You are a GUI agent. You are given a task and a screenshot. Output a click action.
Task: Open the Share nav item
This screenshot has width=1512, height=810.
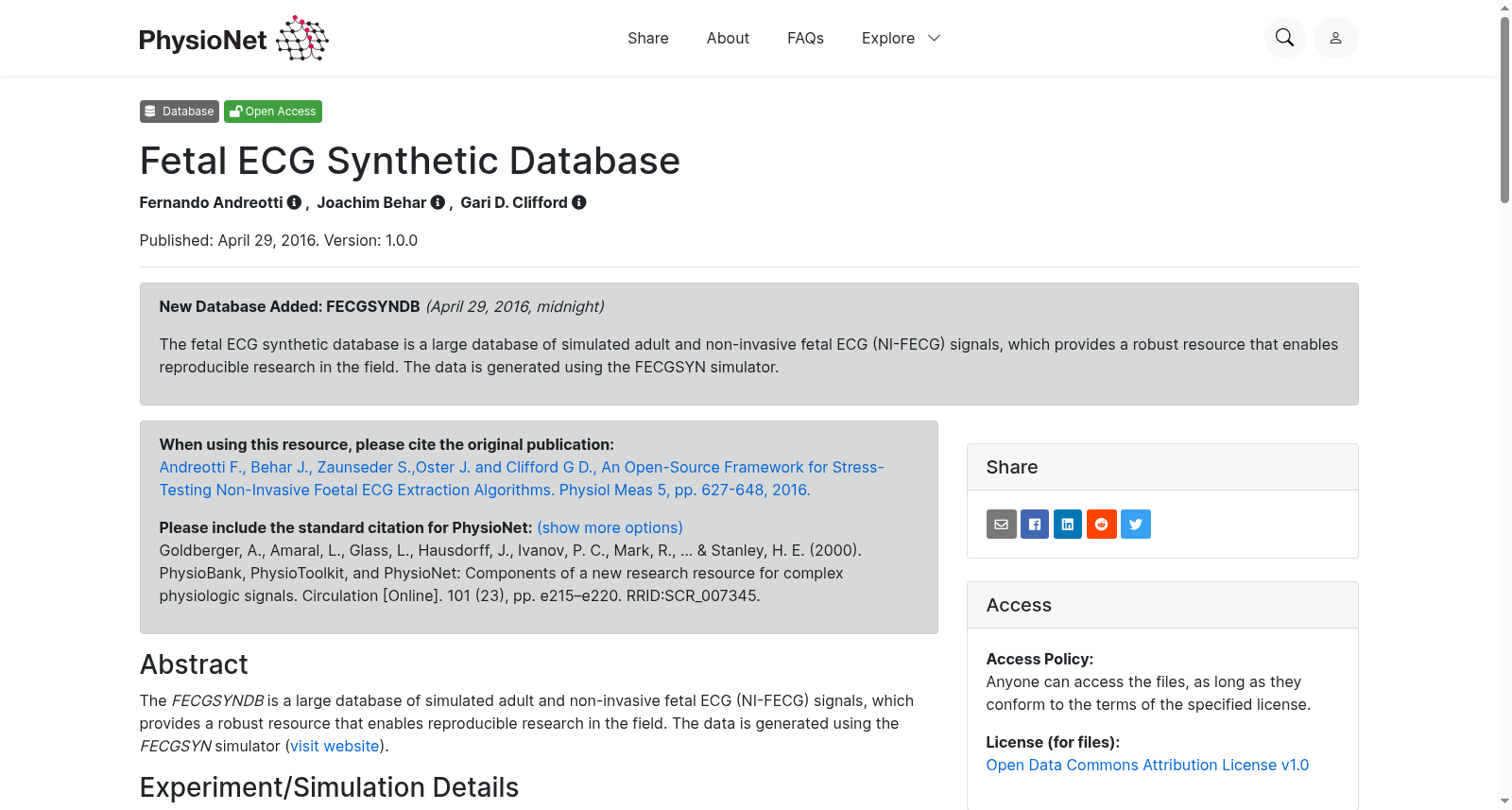[x=648, y=38]
